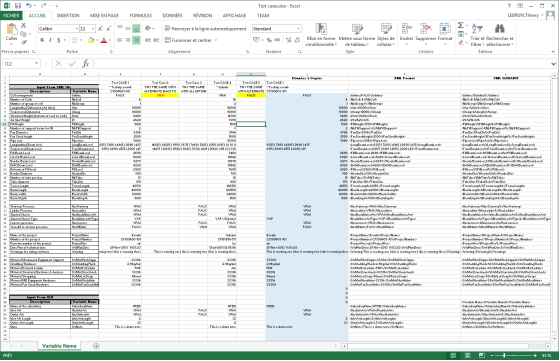Click the AutoSum sigma icon
Viewport: 560px width, 361px height.
tap(461, 25)
